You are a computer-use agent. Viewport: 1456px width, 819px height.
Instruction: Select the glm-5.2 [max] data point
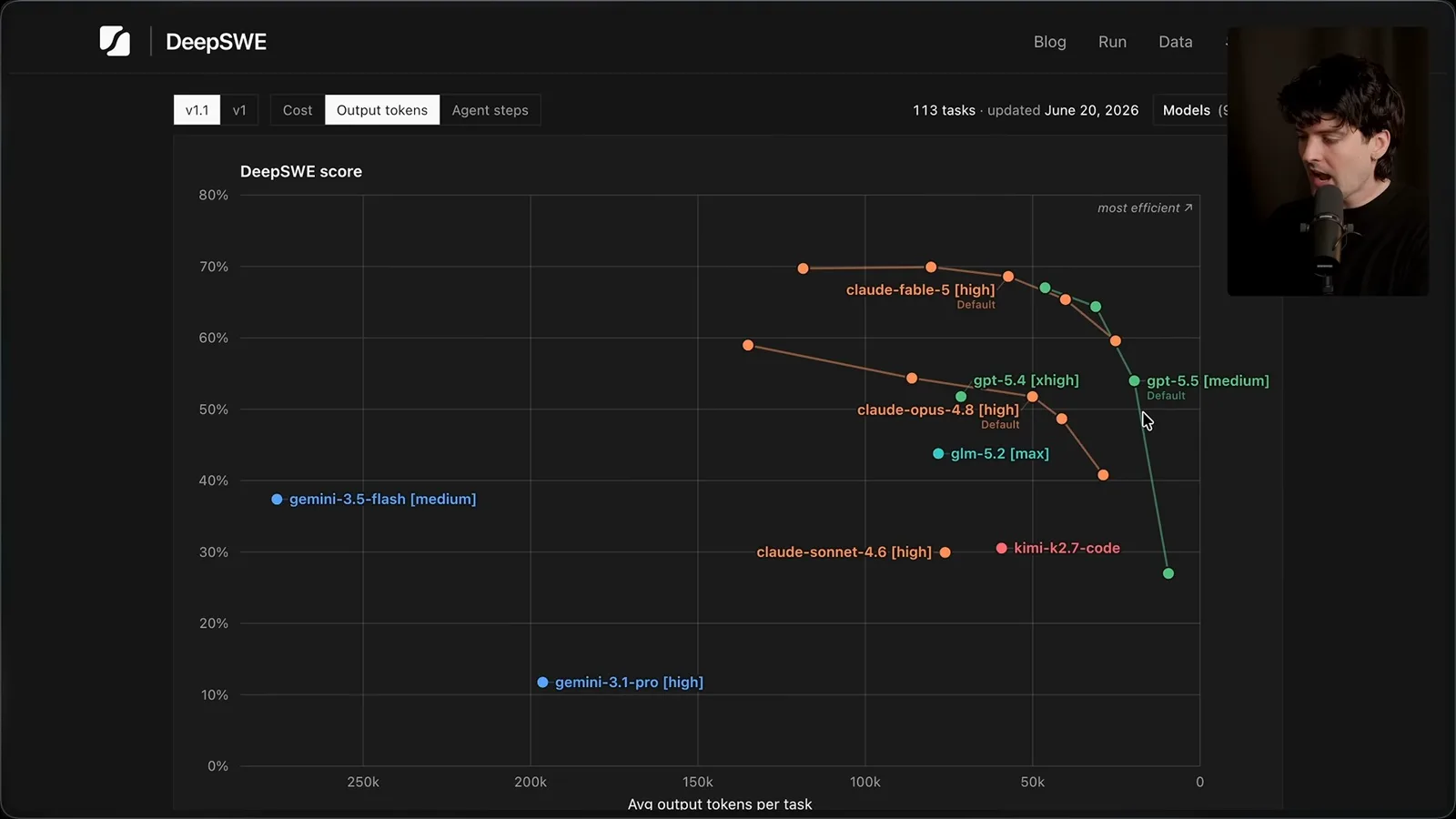click(x=938, y=453)
